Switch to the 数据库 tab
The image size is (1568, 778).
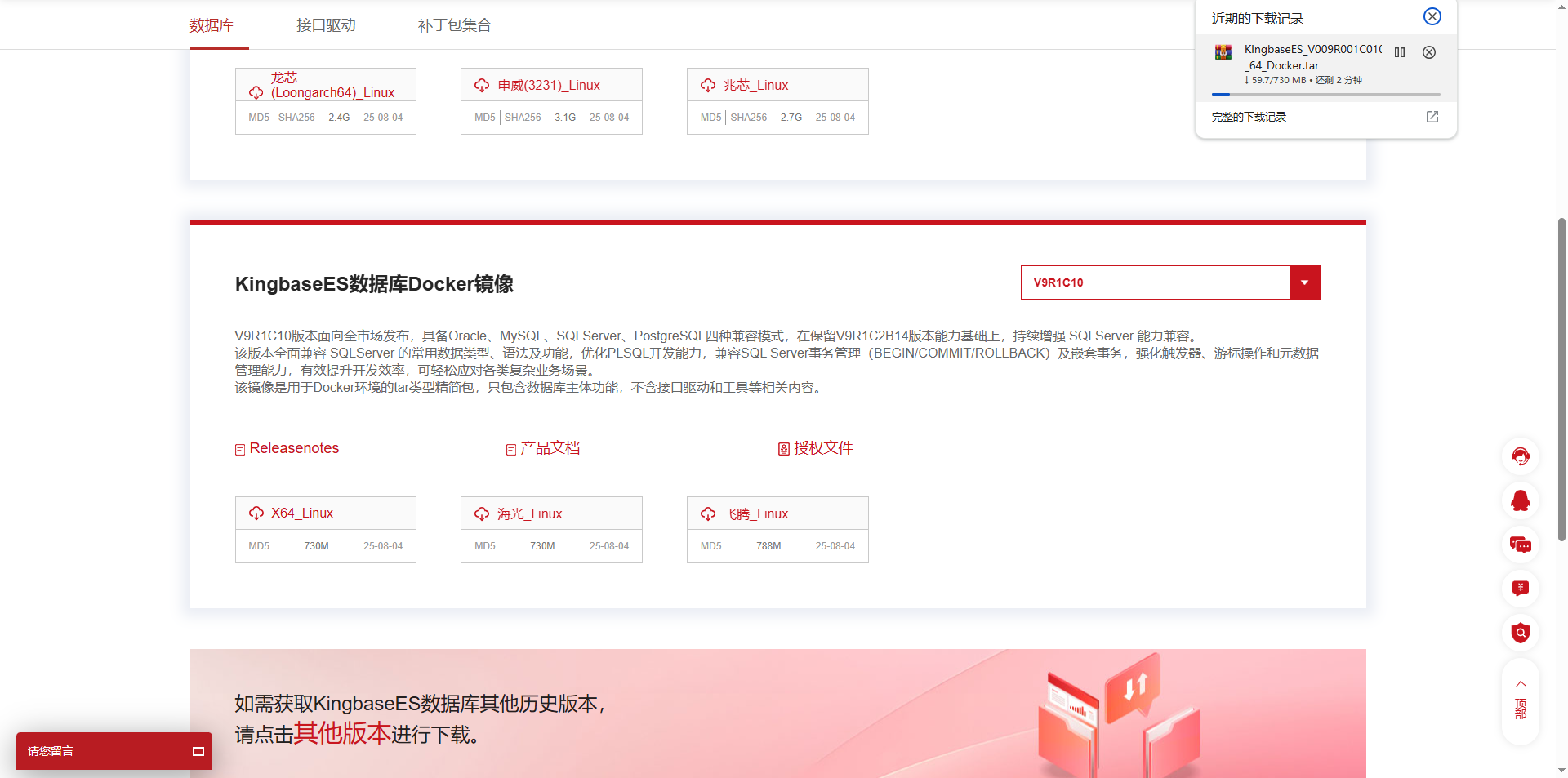tap(212, 25)
